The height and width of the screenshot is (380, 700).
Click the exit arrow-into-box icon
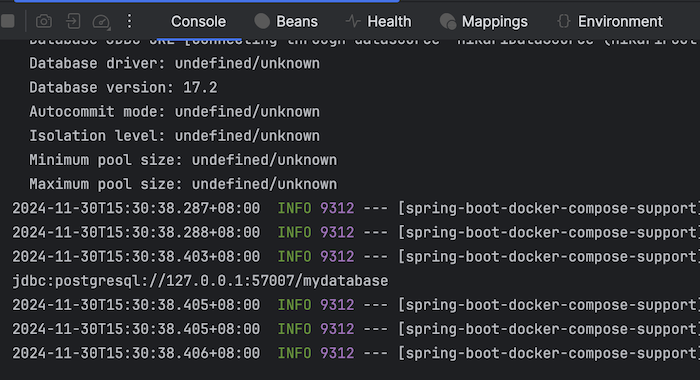(x=73, y=21)
